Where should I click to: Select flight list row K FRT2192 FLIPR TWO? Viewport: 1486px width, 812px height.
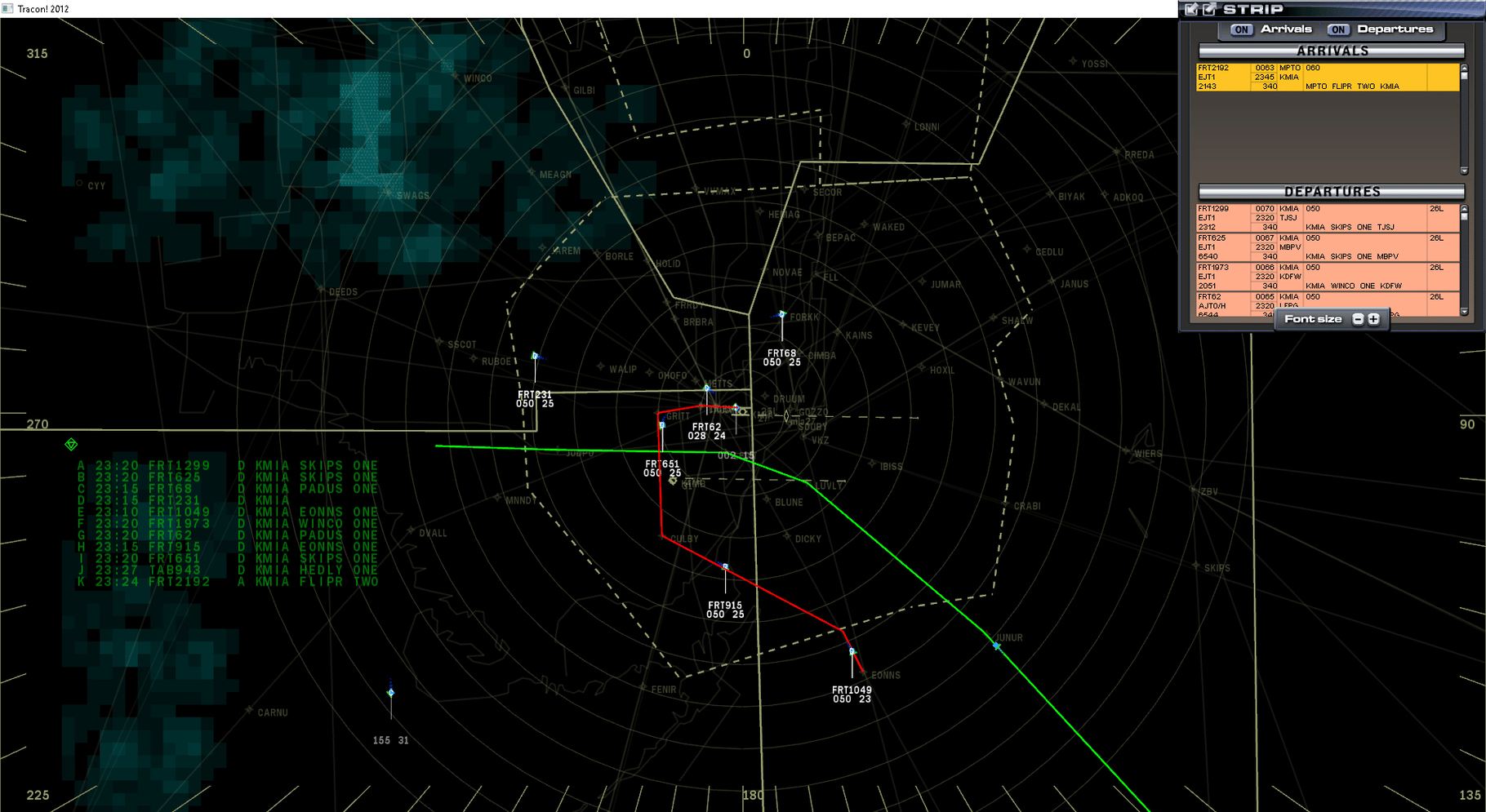[228, 582]
